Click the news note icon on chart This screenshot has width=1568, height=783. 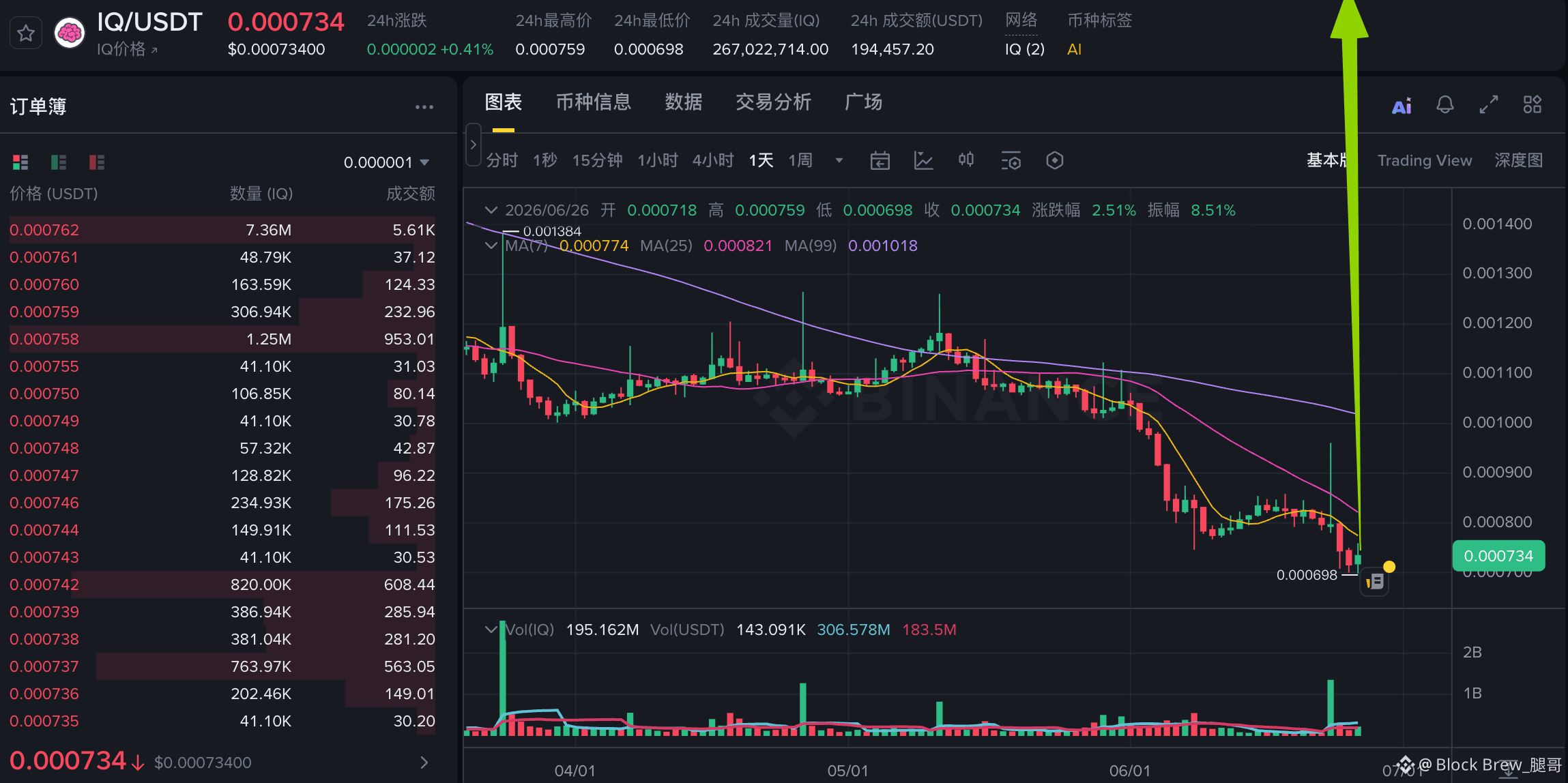(x=1375, y=582)
